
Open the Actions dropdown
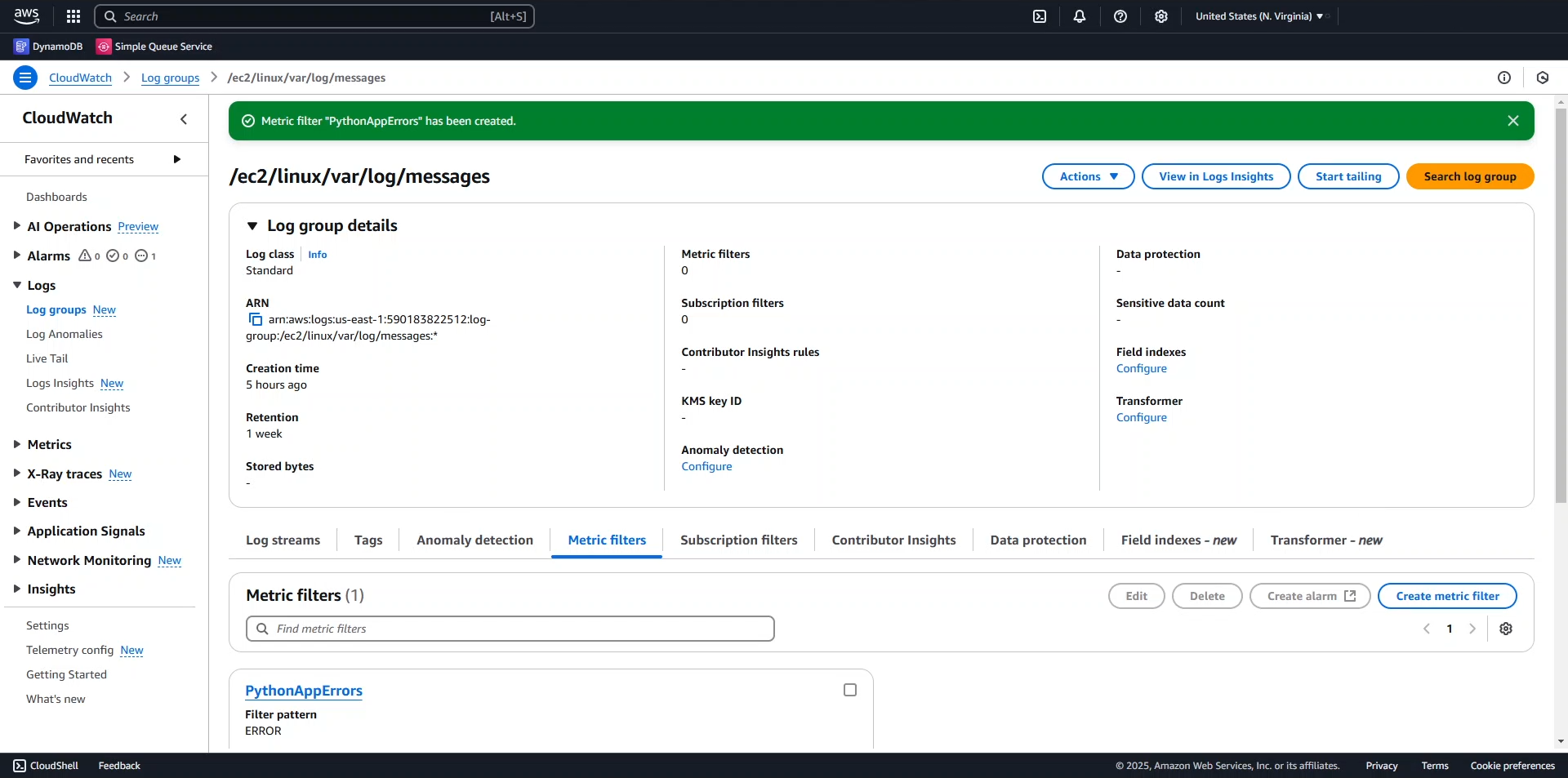[1088, 176]
